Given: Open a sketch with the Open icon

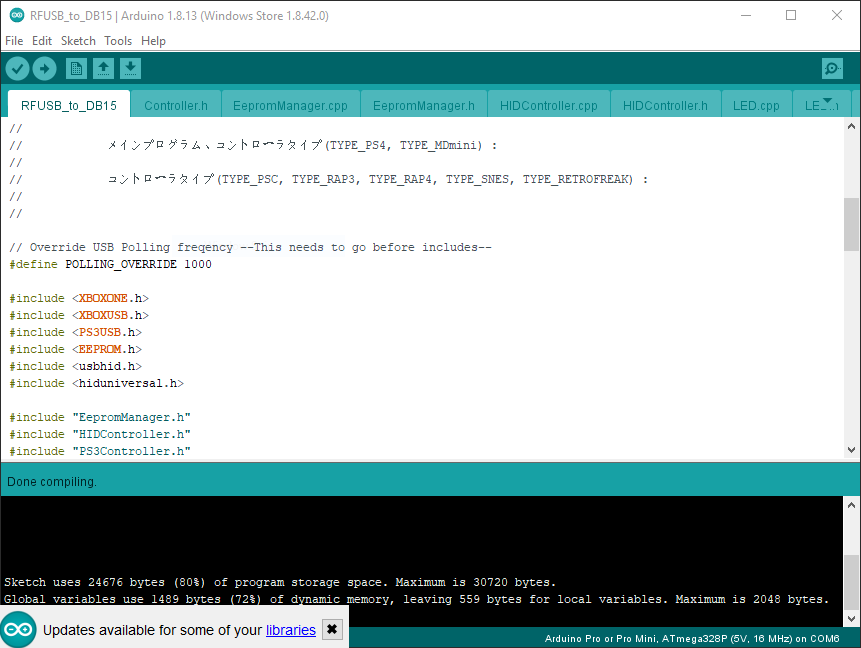Looking at the screenshot, I should click(x=103, y=69).
